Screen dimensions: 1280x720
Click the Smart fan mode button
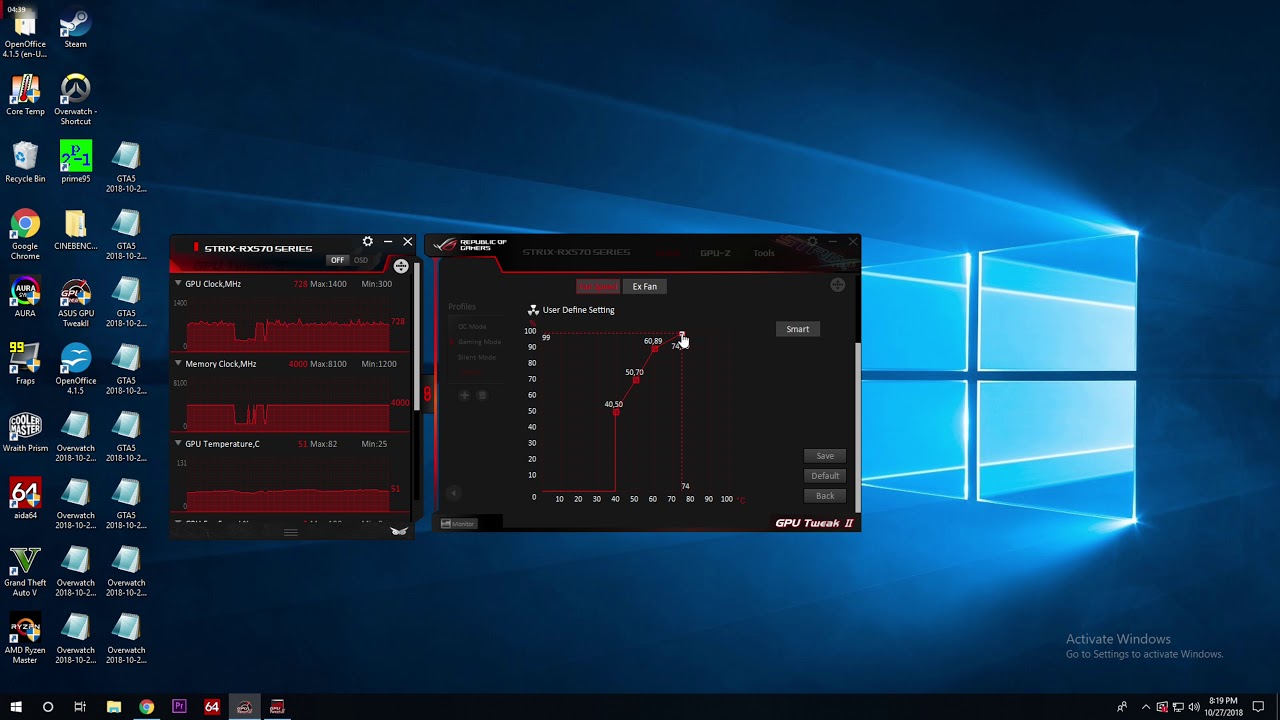point(798,329)
